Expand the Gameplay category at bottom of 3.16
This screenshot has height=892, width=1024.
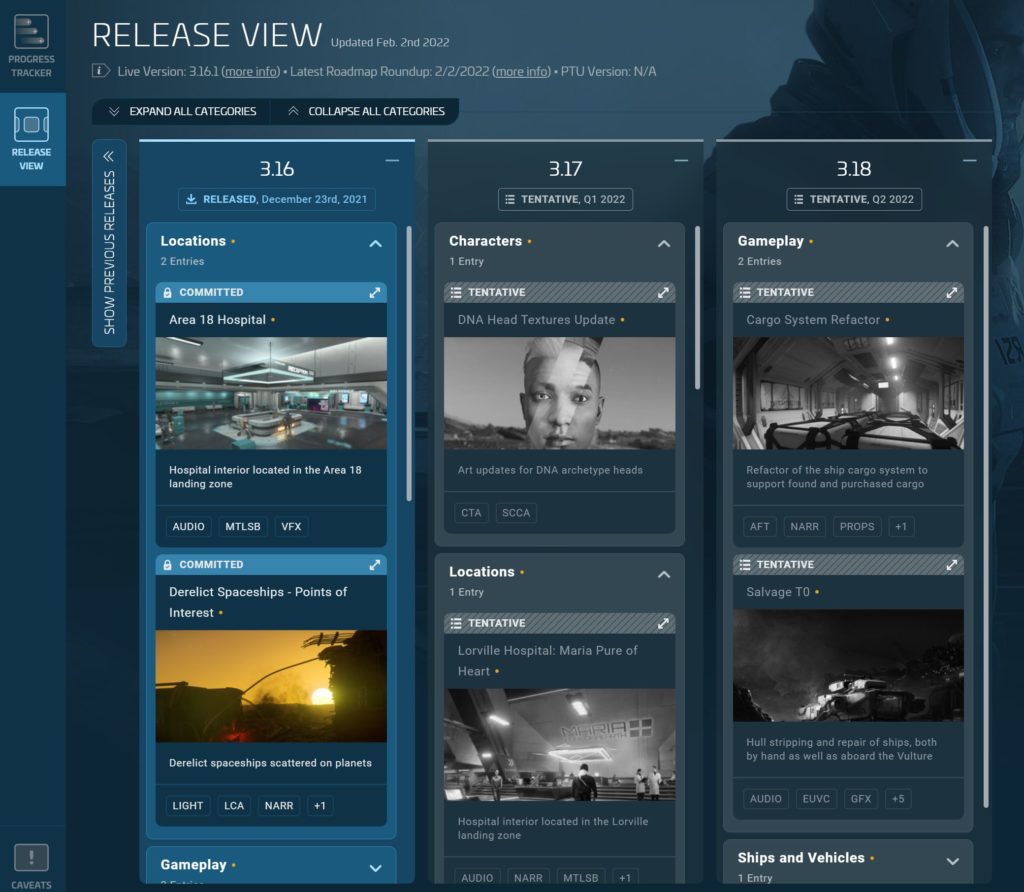point(375,866)
